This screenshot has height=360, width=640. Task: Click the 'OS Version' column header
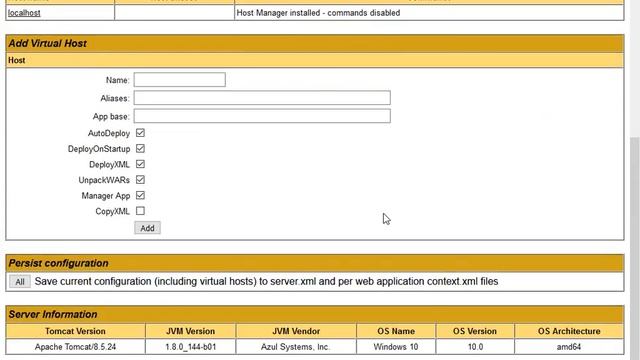pyautogui.click(x=475, y=331)
